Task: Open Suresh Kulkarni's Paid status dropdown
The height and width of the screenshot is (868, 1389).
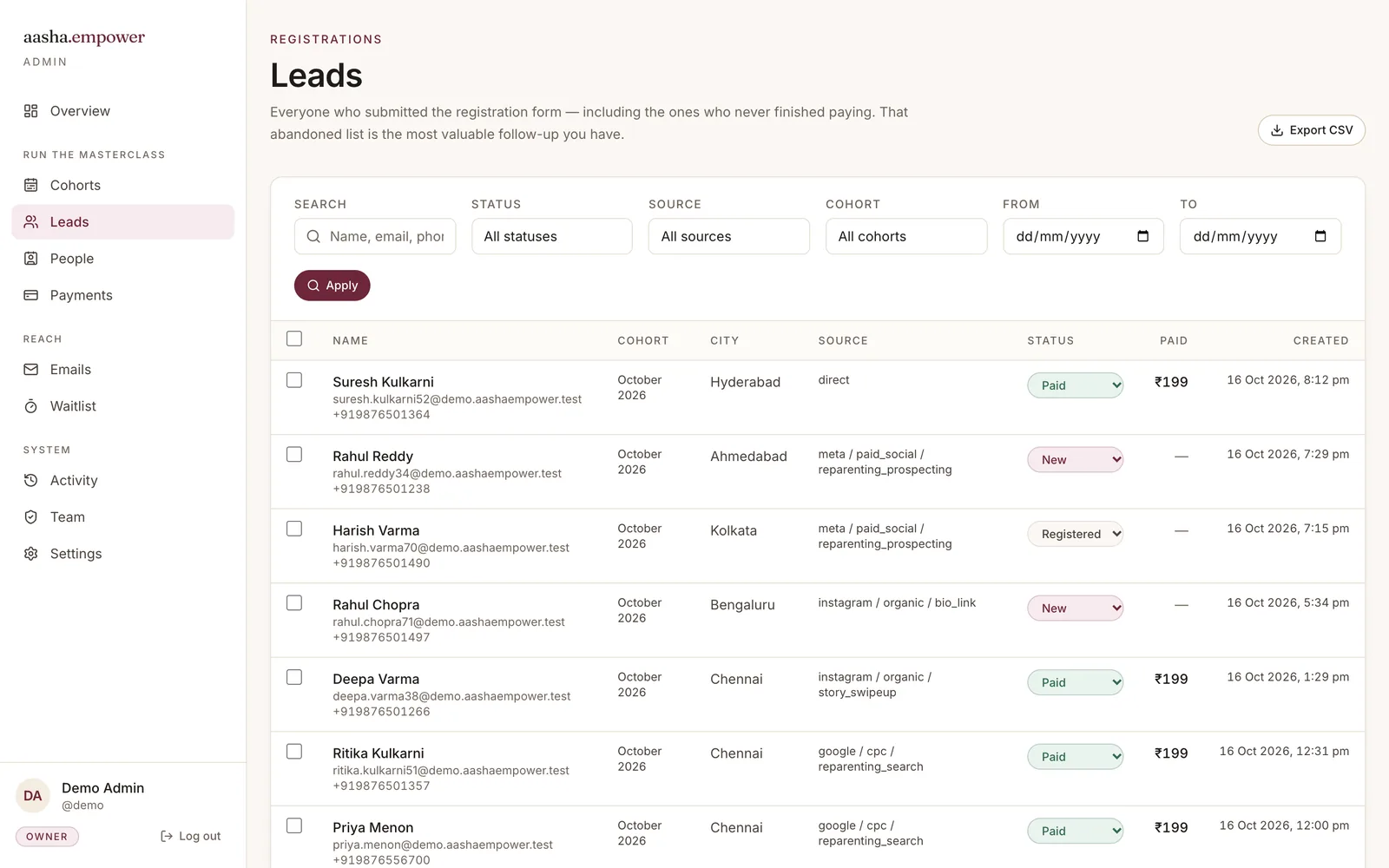Action: tap(1075, 385)
